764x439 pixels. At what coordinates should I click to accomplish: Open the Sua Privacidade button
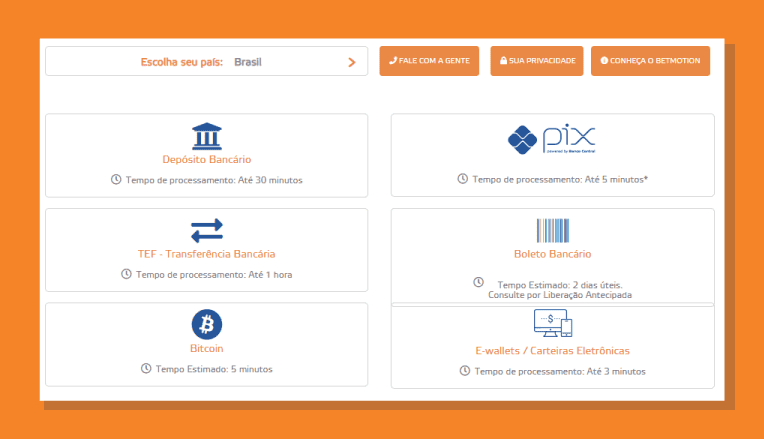pos(536,61)
